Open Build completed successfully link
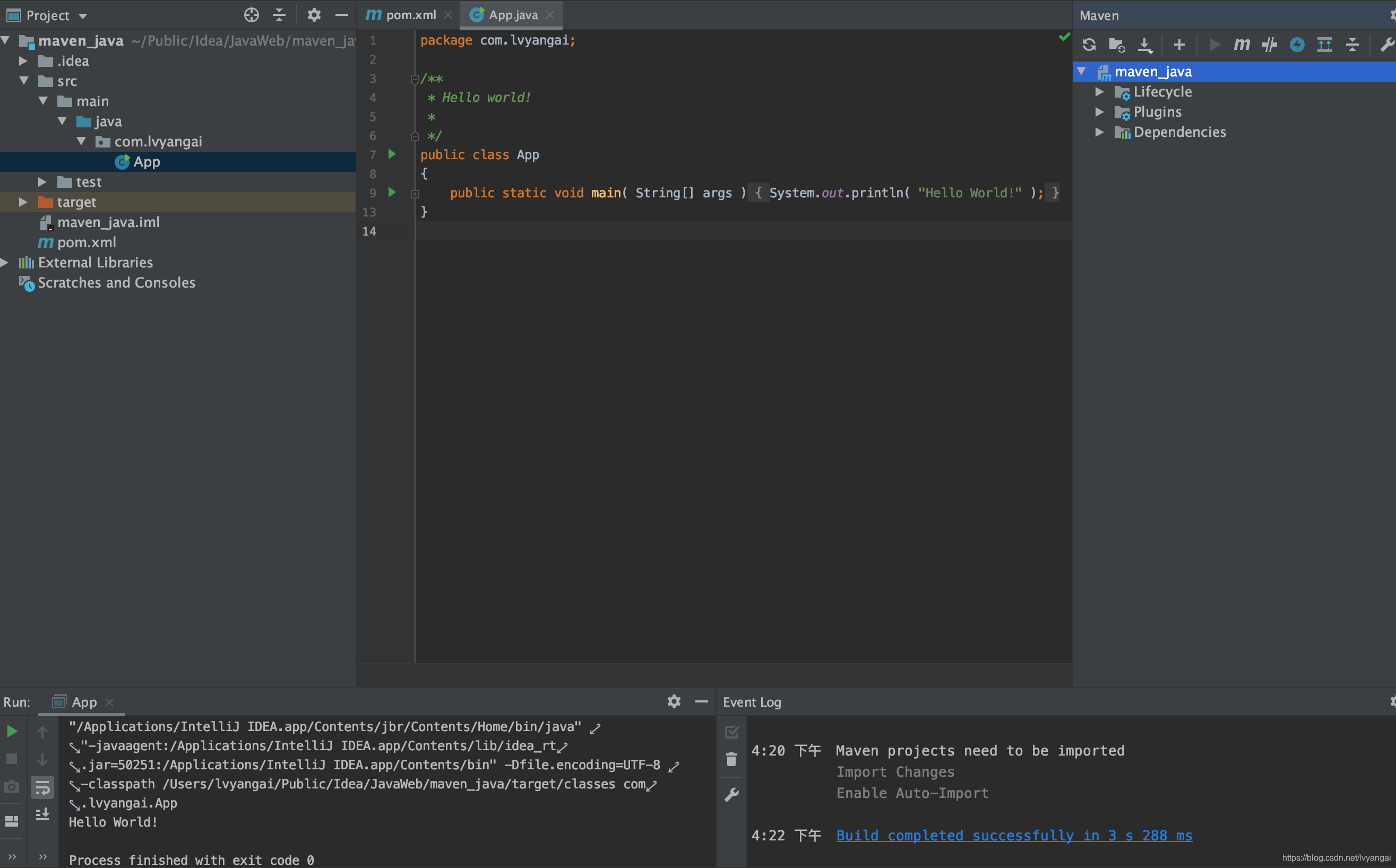The height and width of the screenshot is (868, 1396). (x=1014, y=835)
